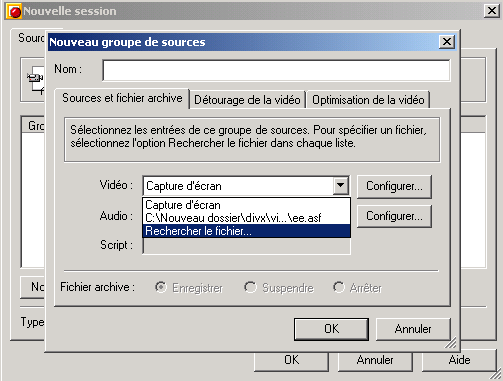The height and width of the screenshot is (381, 503).
Task: Confirm with OK in sources dialog
Action: click(x=331, y=329)
